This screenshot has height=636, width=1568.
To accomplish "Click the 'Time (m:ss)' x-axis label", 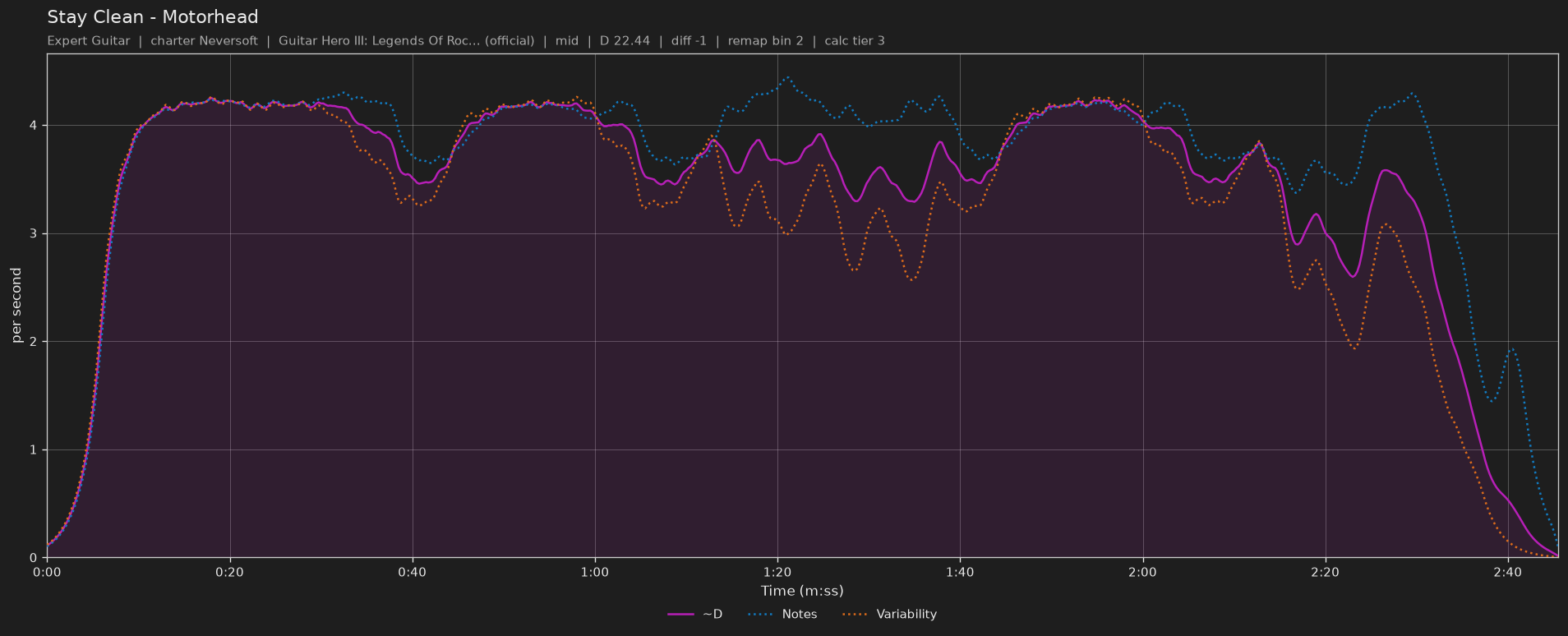I will point(802,591).
